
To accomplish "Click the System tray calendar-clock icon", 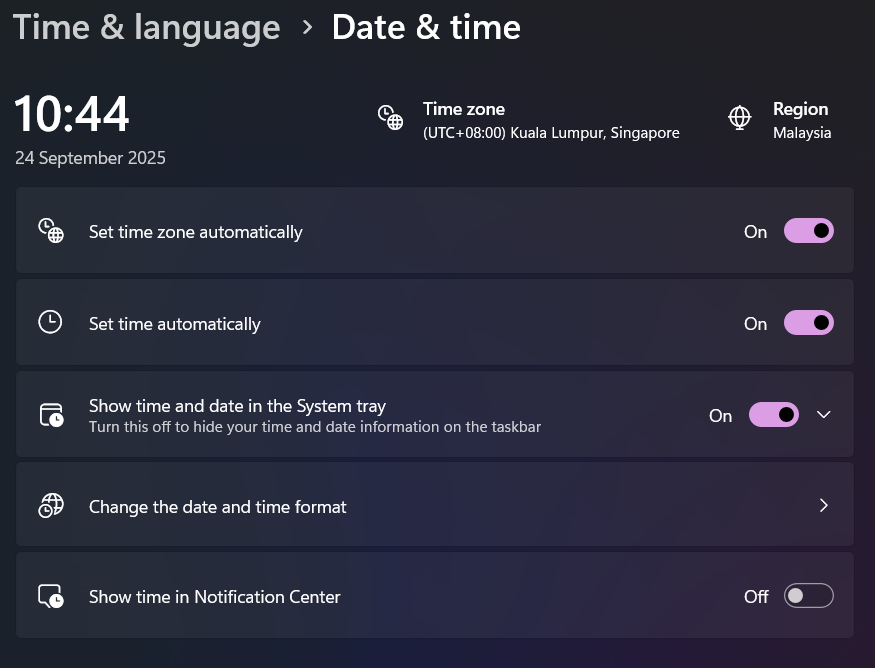I will pos(50,414).
